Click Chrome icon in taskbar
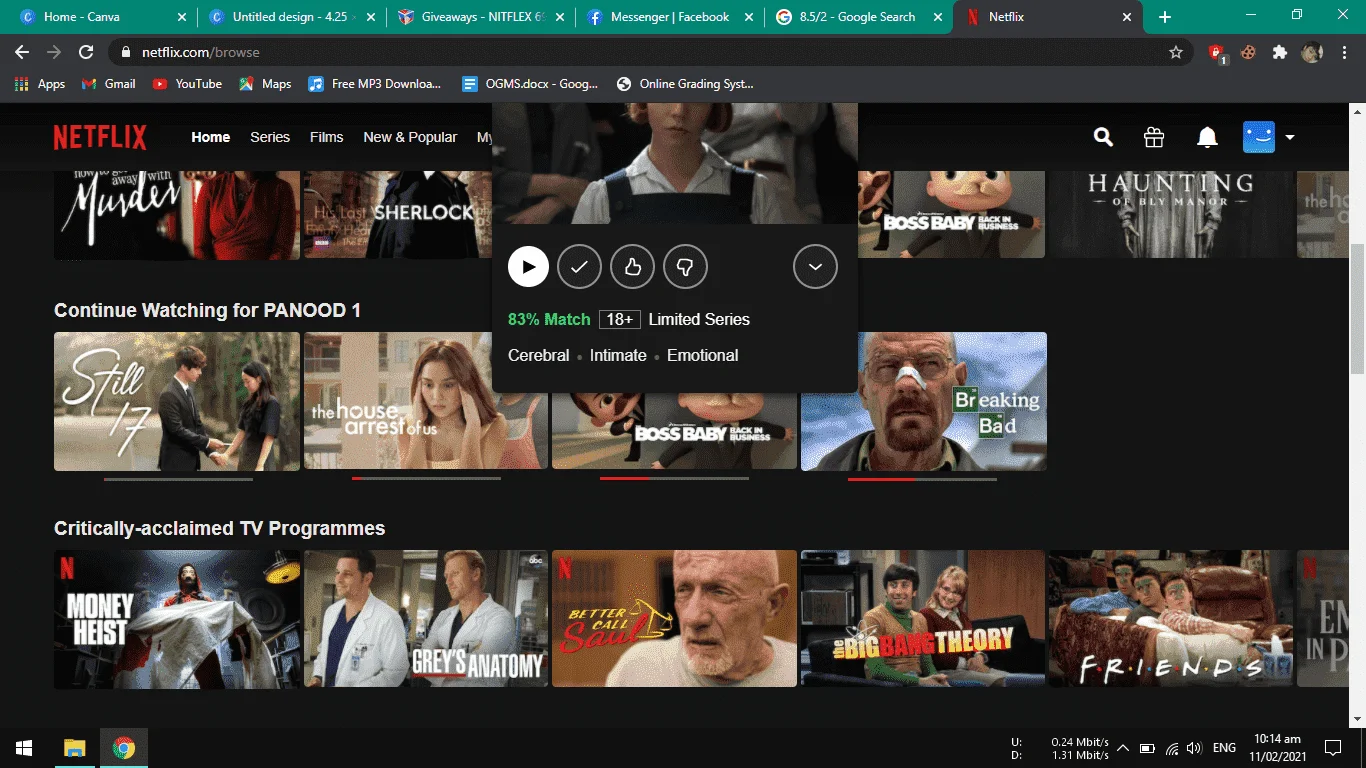This screenshot has width=1366, height=768. pyautogui.click(x=124, y=747)
